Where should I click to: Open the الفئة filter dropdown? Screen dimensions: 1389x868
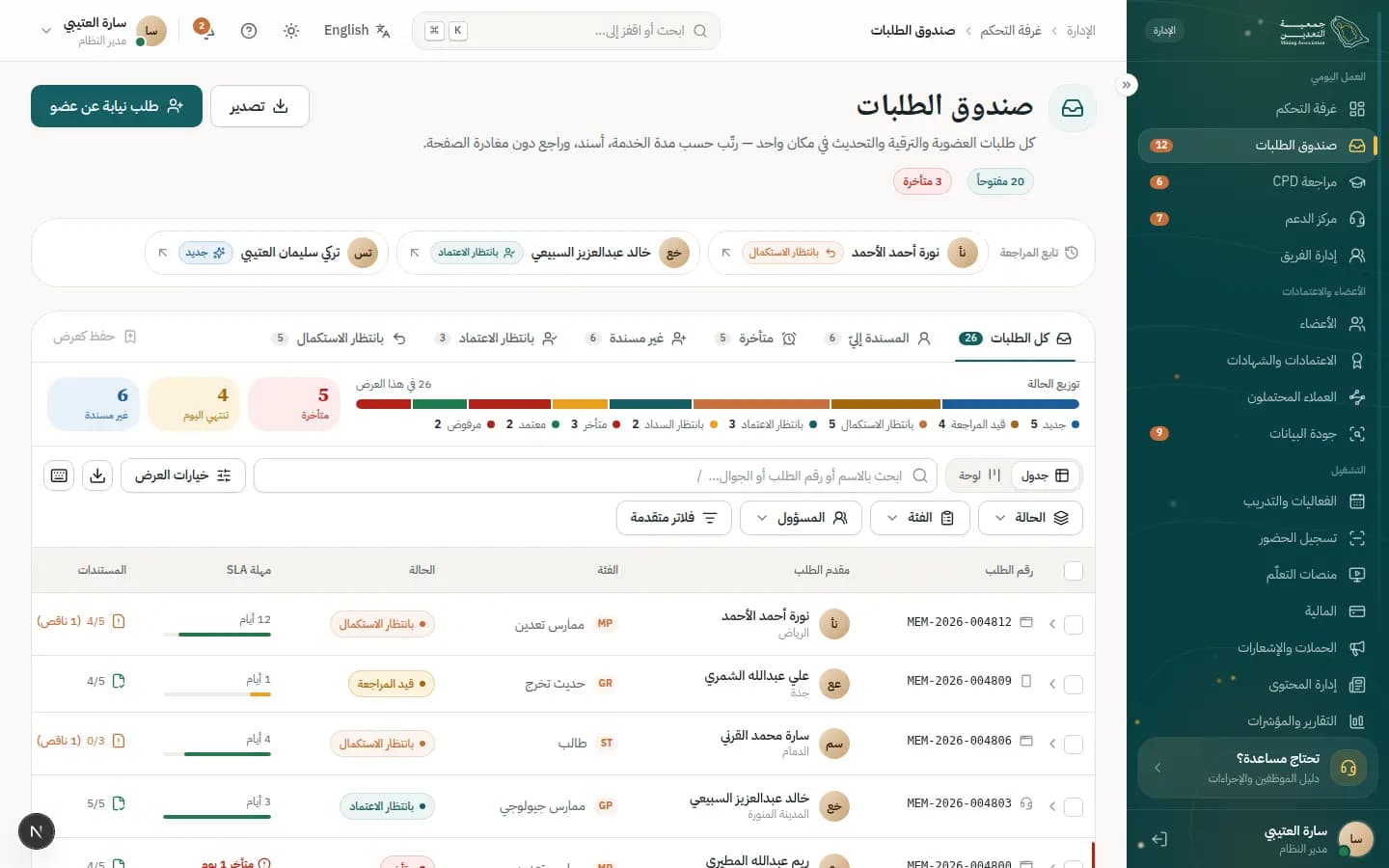tap(920, 518)
